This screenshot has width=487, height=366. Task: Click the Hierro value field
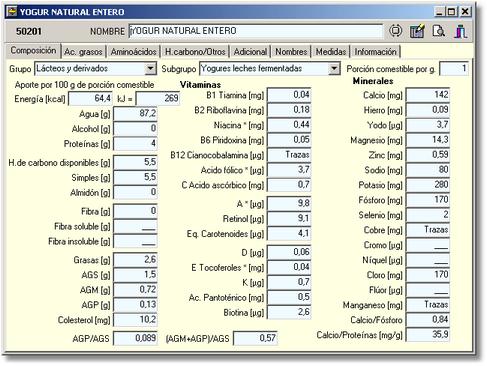click(428, 110)
